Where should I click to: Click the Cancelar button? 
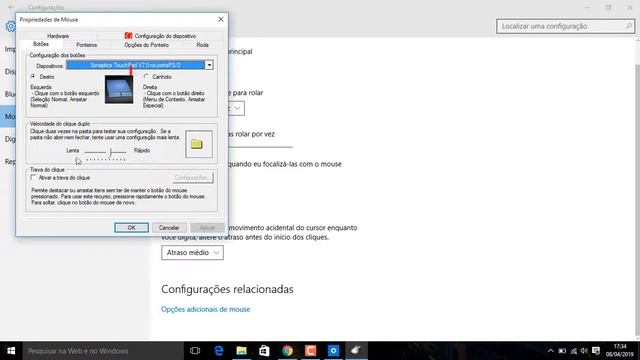tap(169, 227)
